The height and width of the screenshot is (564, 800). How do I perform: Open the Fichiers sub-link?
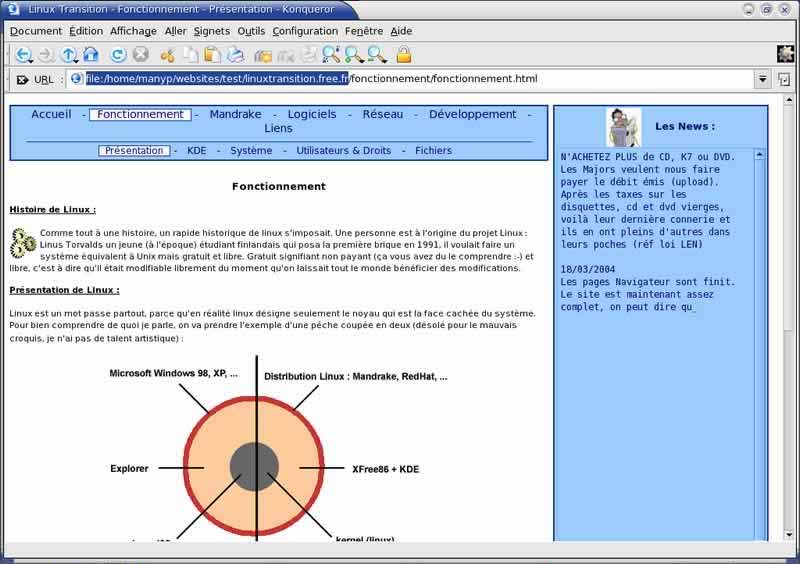433,151
